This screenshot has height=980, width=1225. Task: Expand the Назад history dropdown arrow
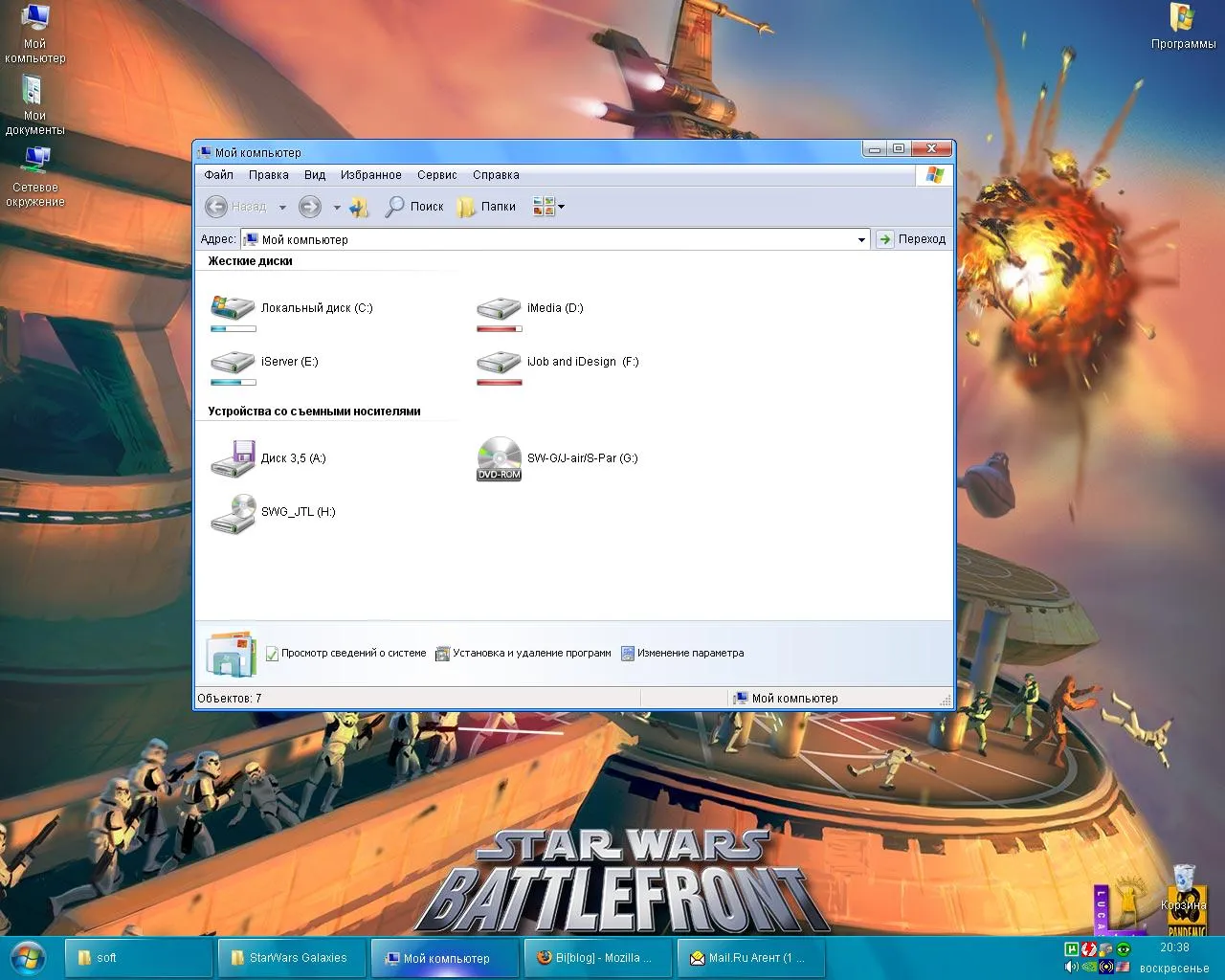pos(282,207)
